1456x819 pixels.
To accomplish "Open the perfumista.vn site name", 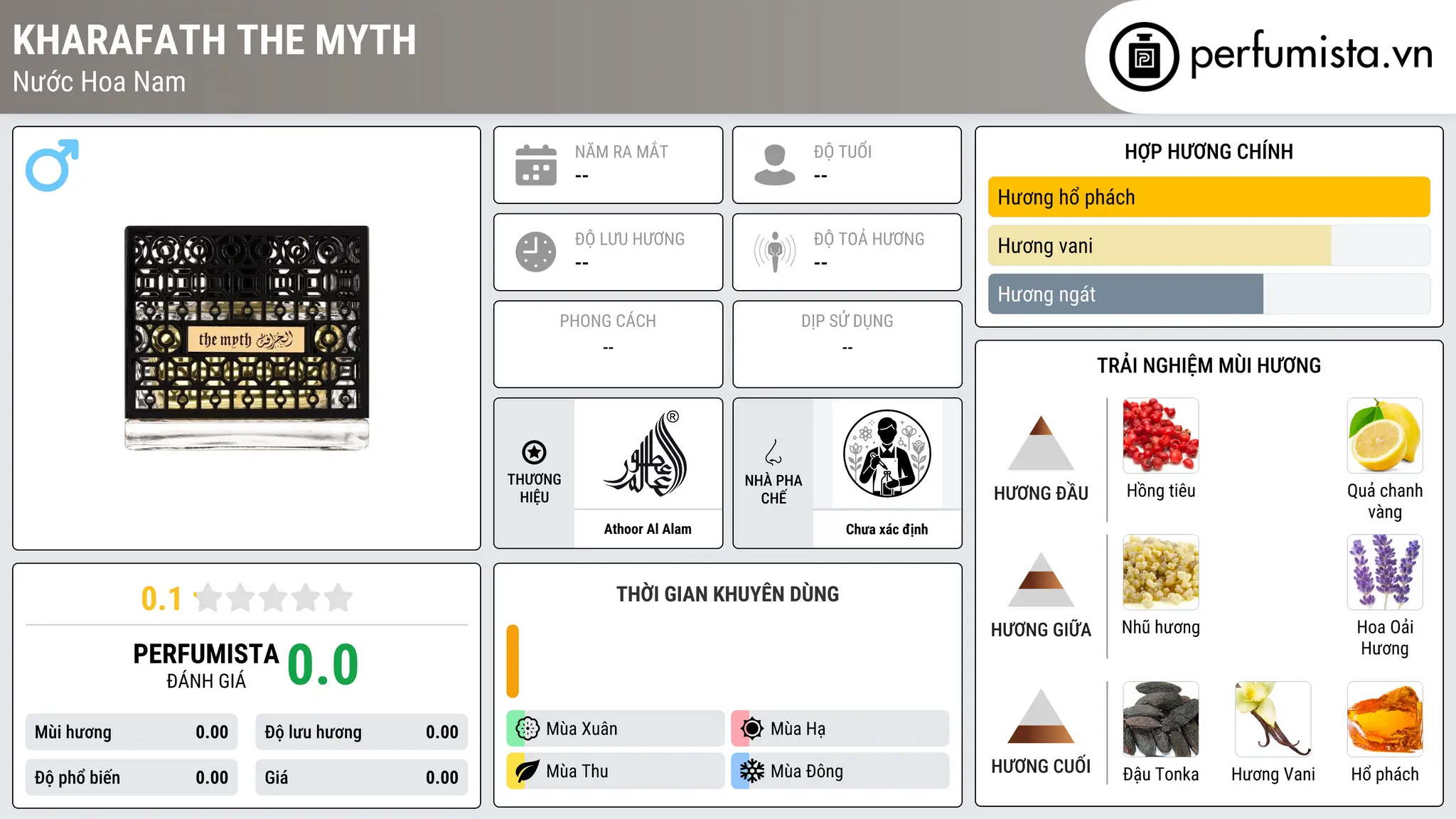I will [1312, 54].
